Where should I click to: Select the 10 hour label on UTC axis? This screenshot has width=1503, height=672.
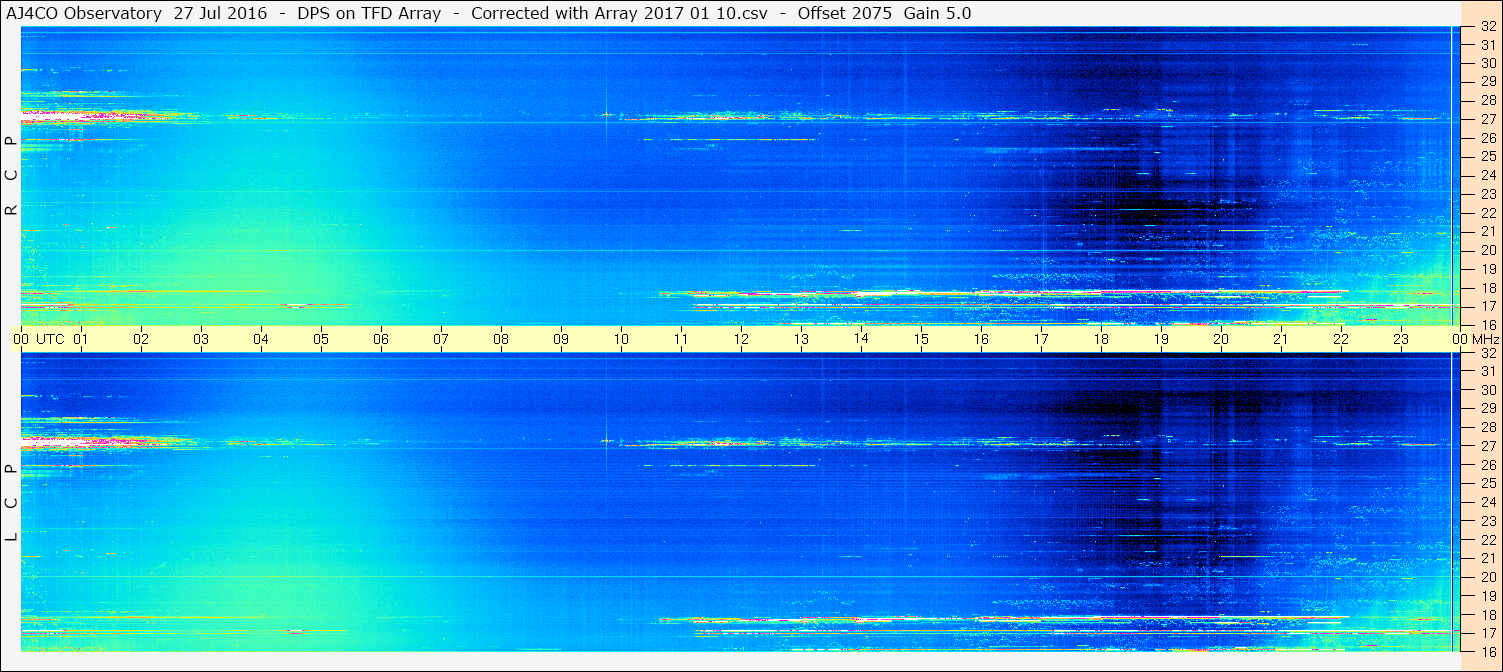tap(621, 340)
